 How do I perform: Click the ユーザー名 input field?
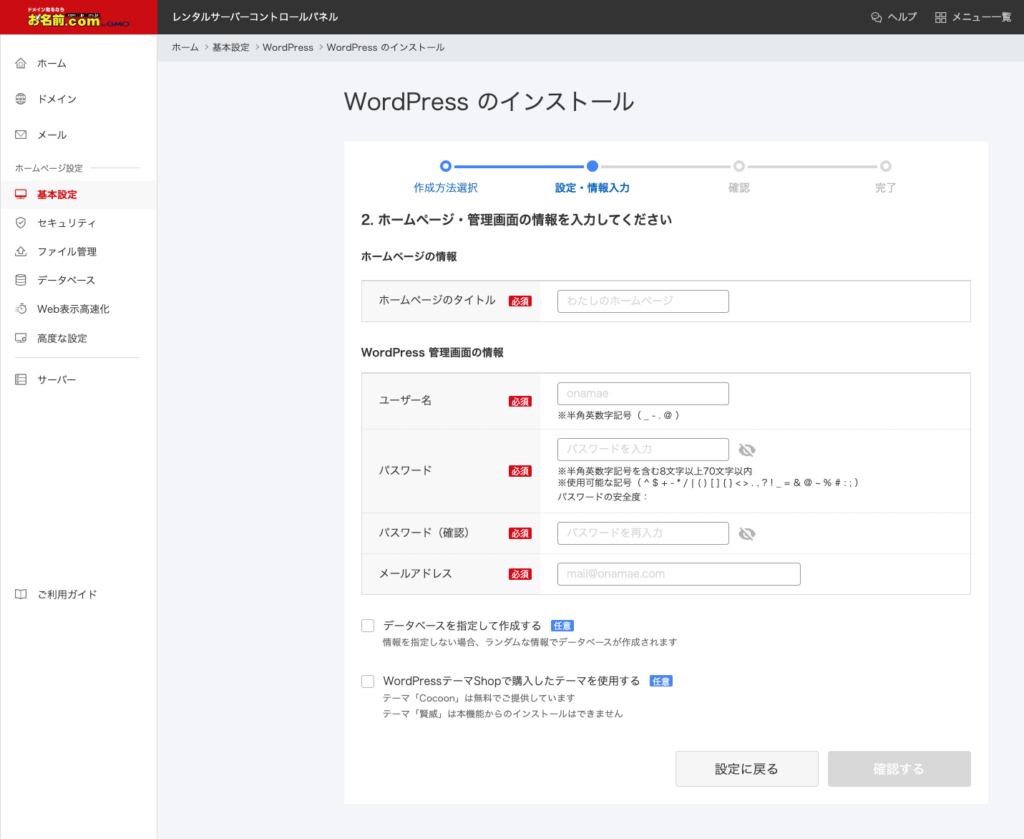(643, 394)
